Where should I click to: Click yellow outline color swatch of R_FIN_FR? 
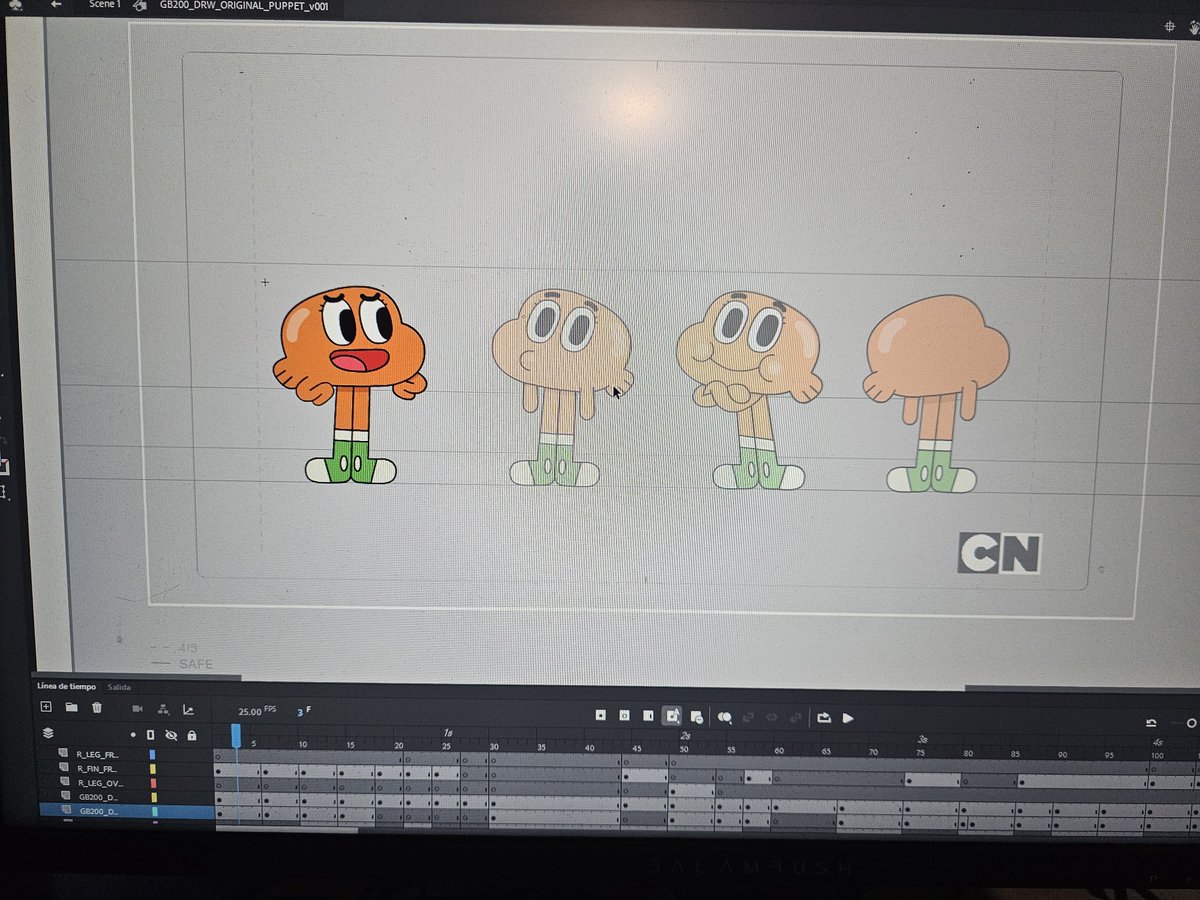(153, 769)
